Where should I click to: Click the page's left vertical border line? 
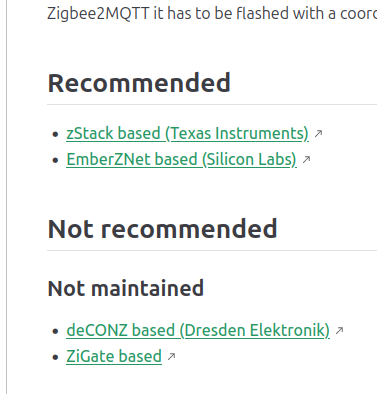(x=6, y=197)
